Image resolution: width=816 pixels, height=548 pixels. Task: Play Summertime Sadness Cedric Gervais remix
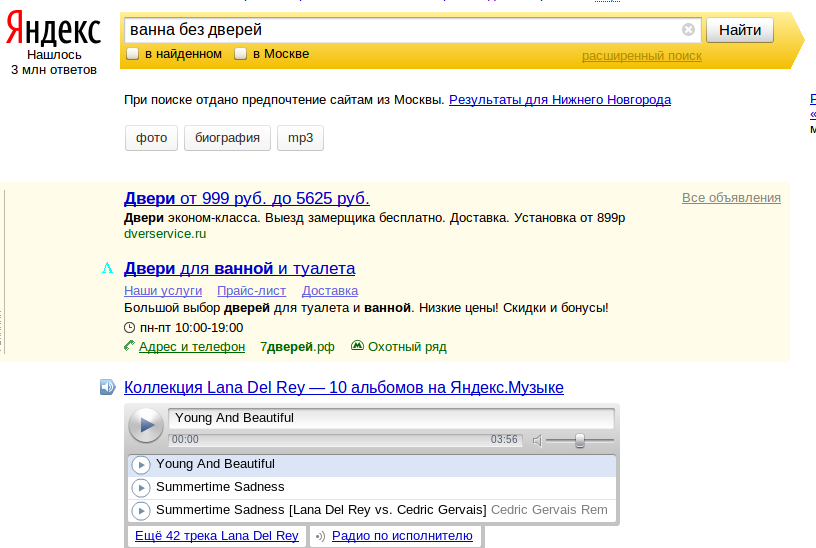(141, 511)
